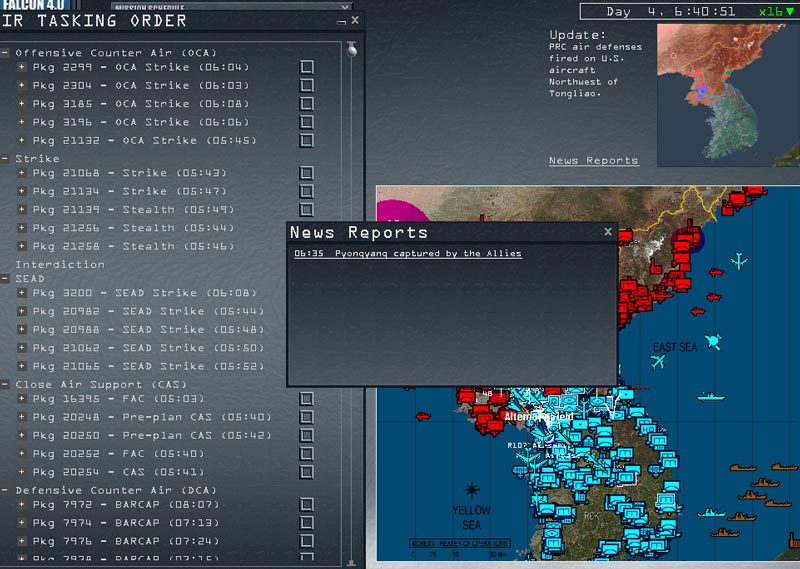Screen dimensions: 800x569
Task: Click the Day 4 clock display
Action: tap(670, 12)
